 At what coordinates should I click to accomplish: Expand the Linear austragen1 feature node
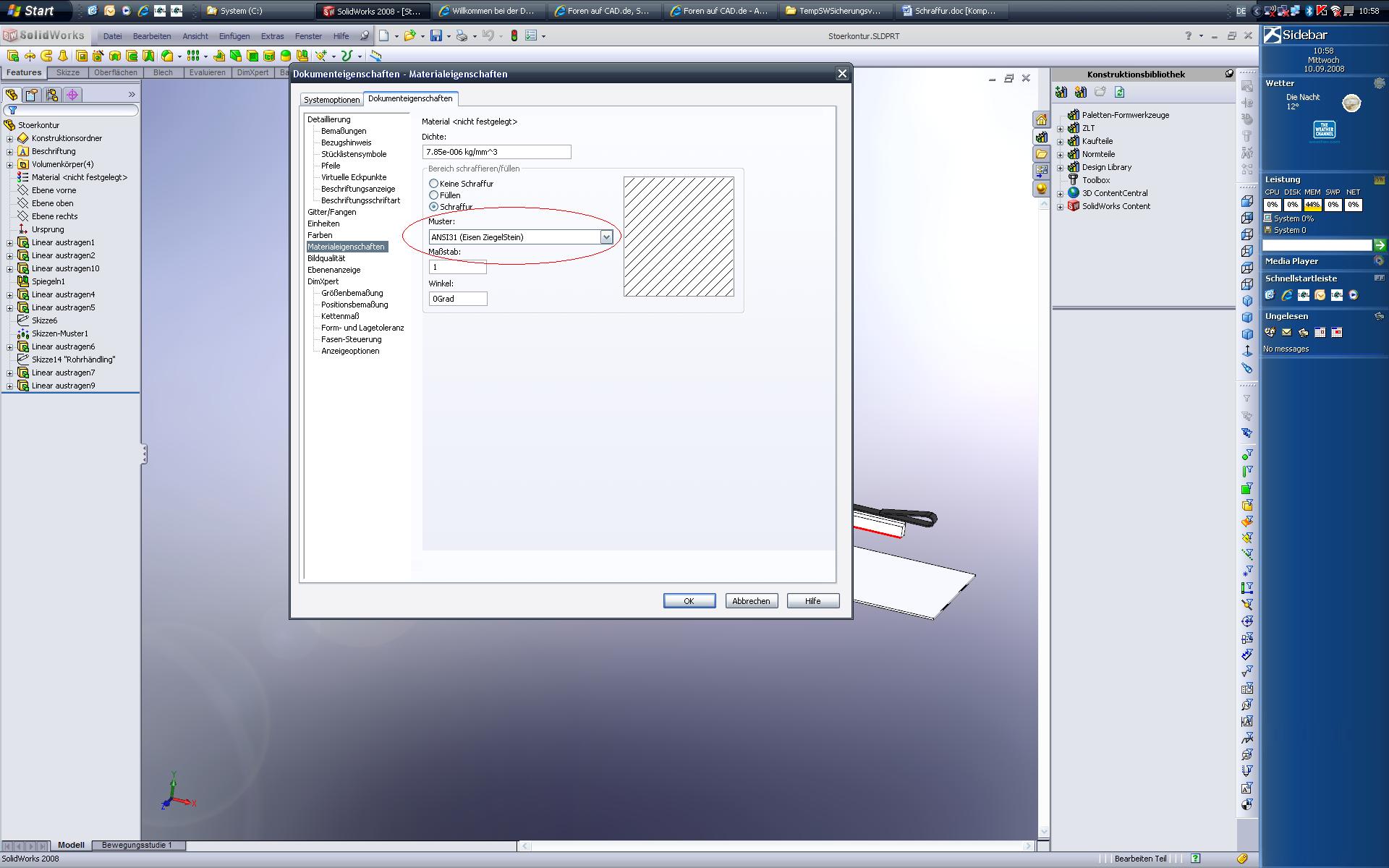(9, 242)
